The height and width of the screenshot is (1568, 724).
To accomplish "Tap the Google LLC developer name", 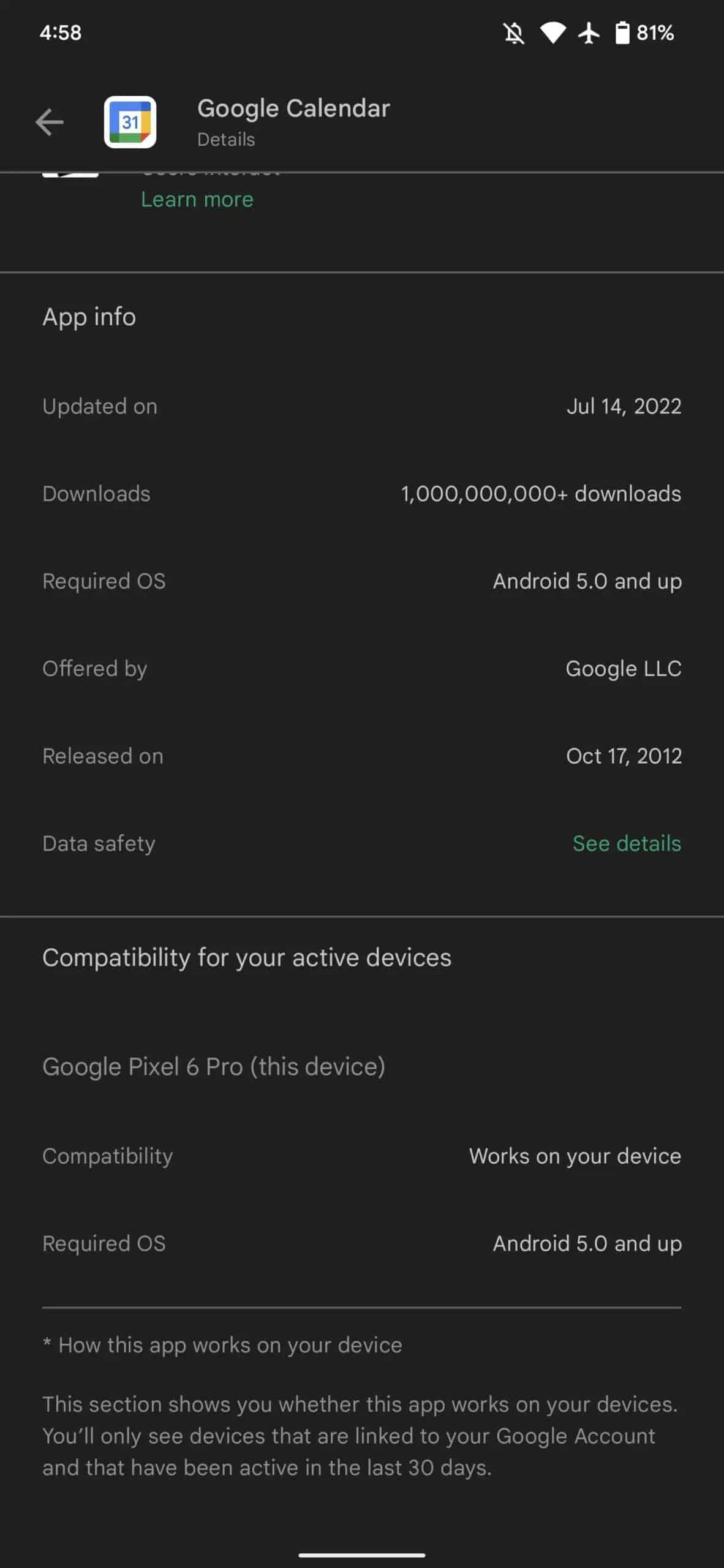I will tap(624, 669).
